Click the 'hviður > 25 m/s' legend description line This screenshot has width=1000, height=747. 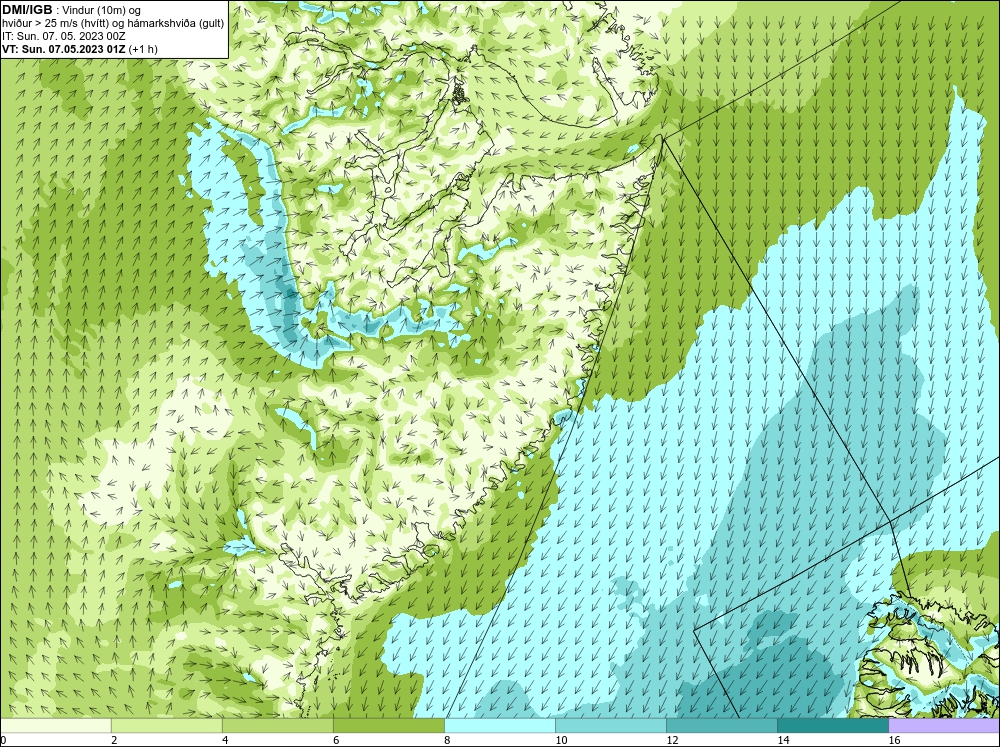[113, 23]
